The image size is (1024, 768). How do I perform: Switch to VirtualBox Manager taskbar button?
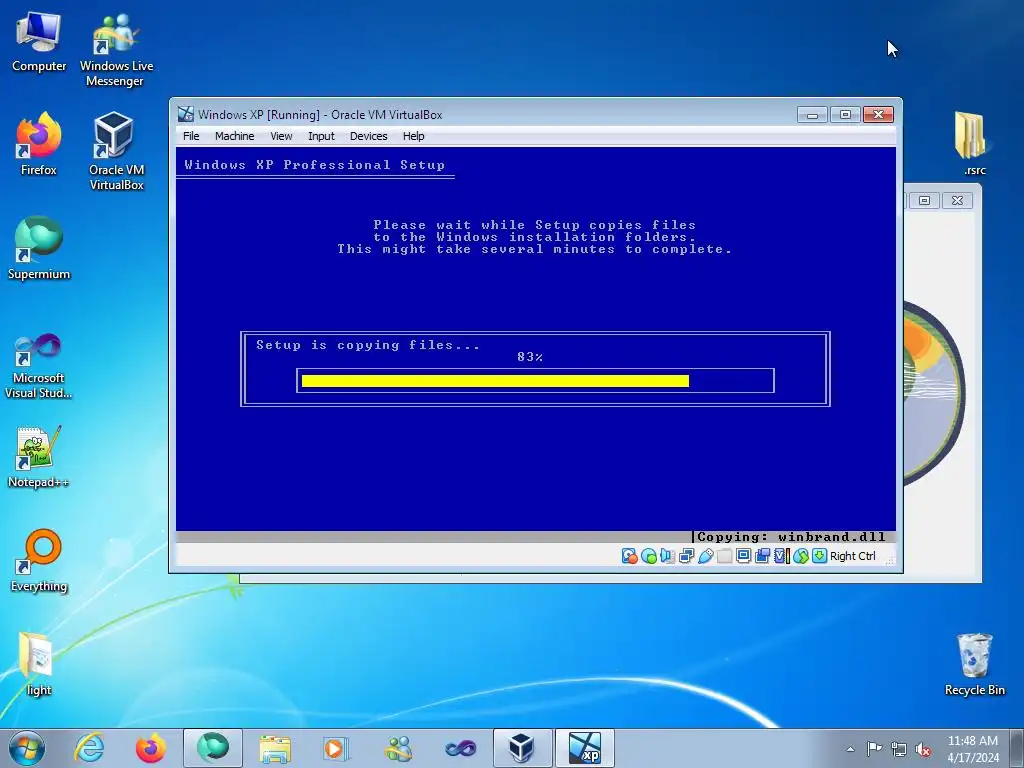click(522, 748)
